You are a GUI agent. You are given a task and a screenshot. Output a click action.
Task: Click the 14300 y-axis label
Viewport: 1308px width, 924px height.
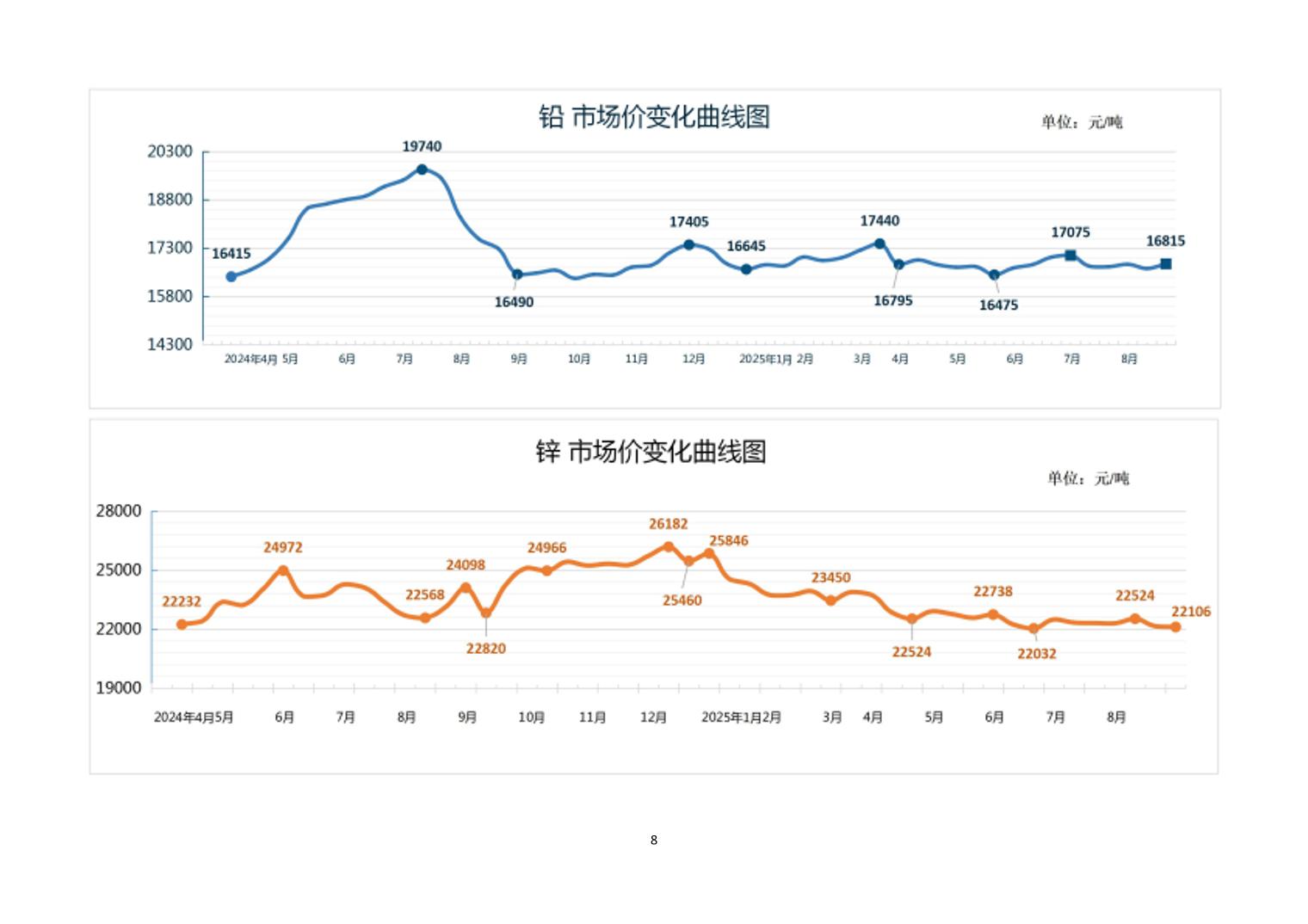170,344
